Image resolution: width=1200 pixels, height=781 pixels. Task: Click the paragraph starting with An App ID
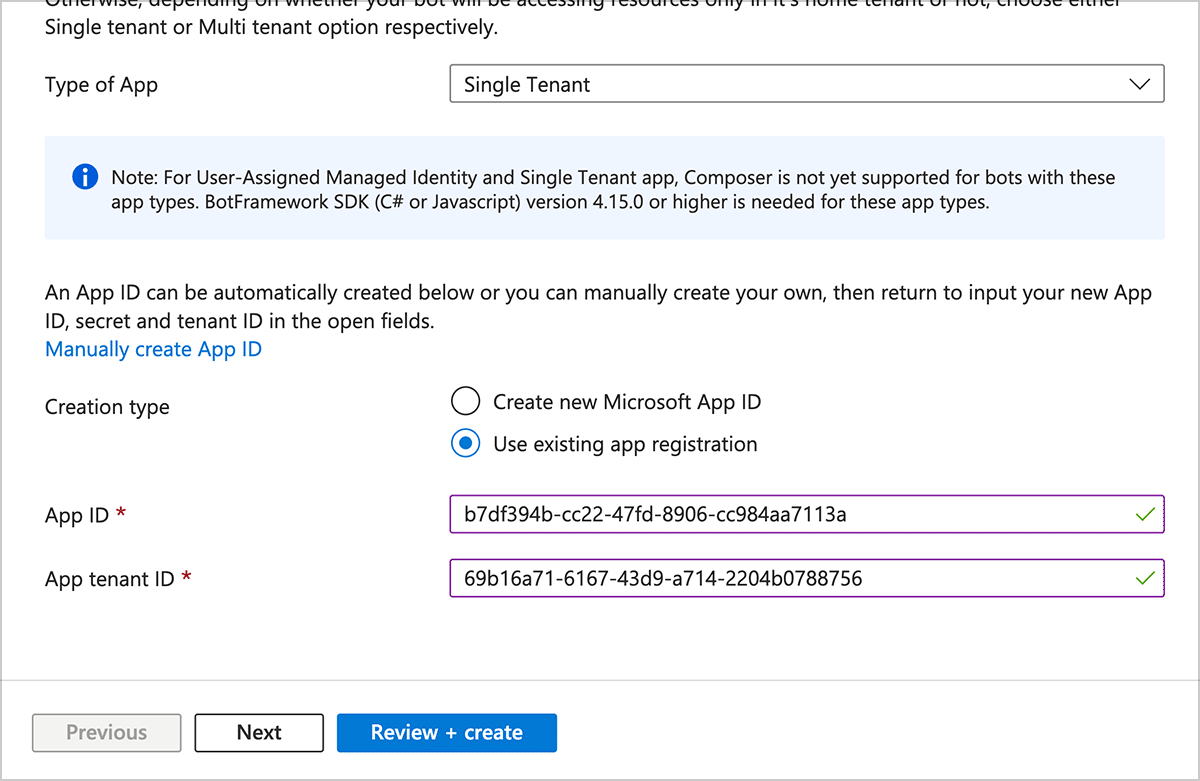click(x=598, y=307)
